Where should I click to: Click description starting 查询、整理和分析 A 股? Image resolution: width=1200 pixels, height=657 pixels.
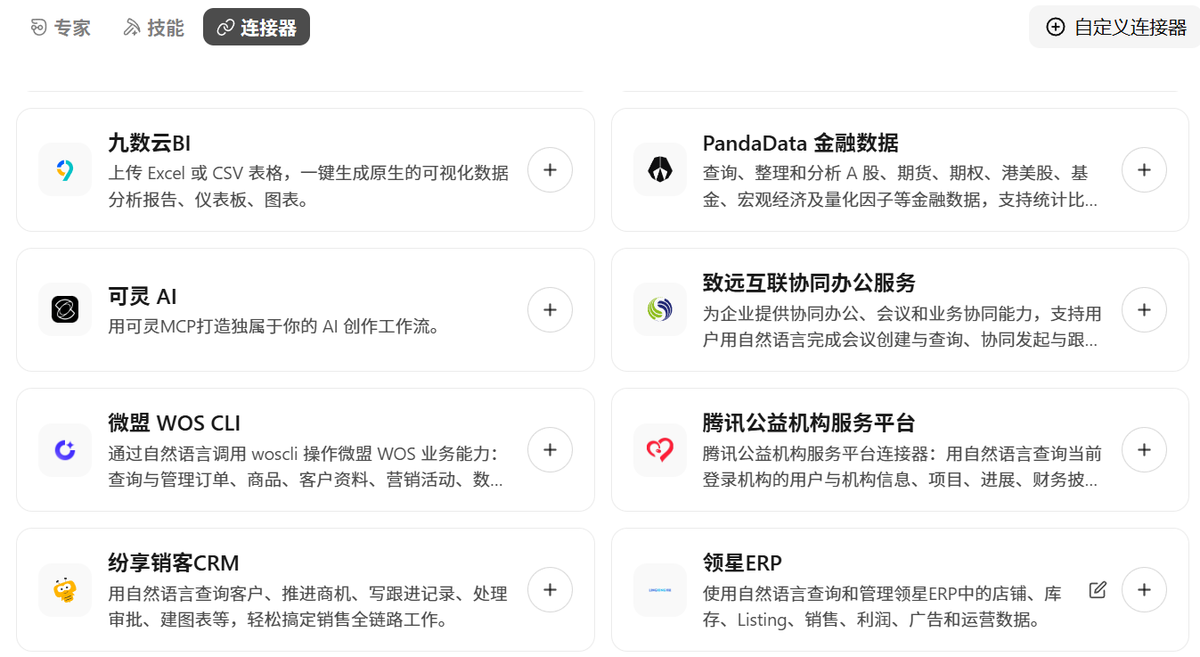click(900, 186)
